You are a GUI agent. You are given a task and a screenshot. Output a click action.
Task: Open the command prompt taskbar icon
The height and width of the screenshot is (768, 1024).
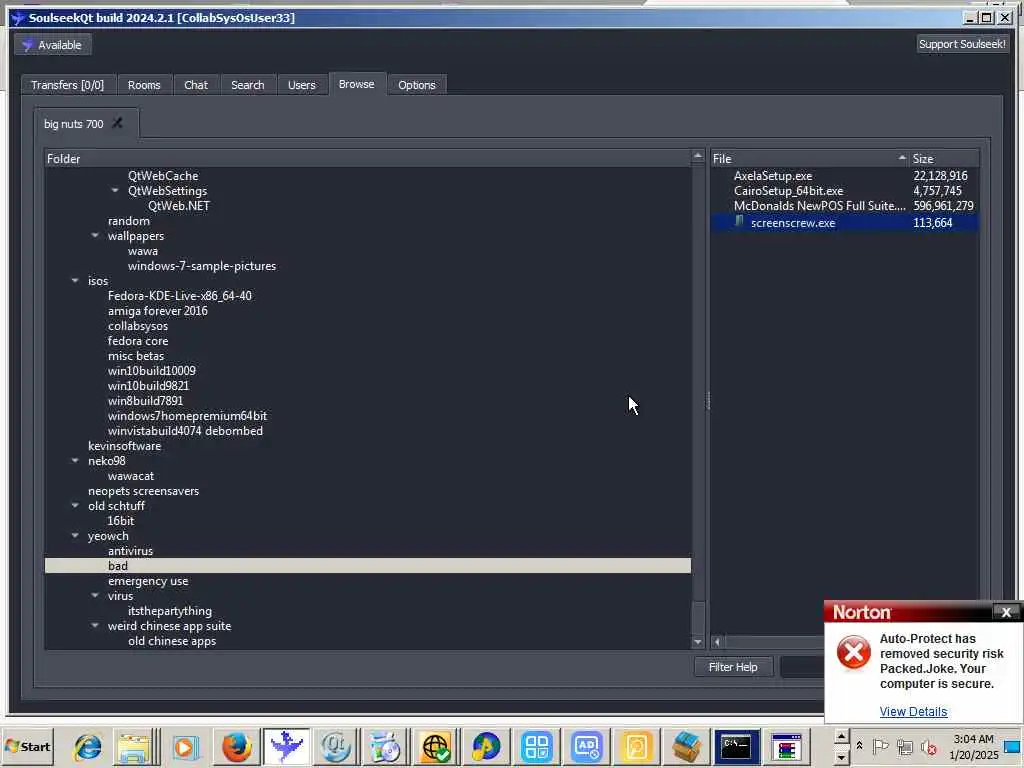point(736,746)
